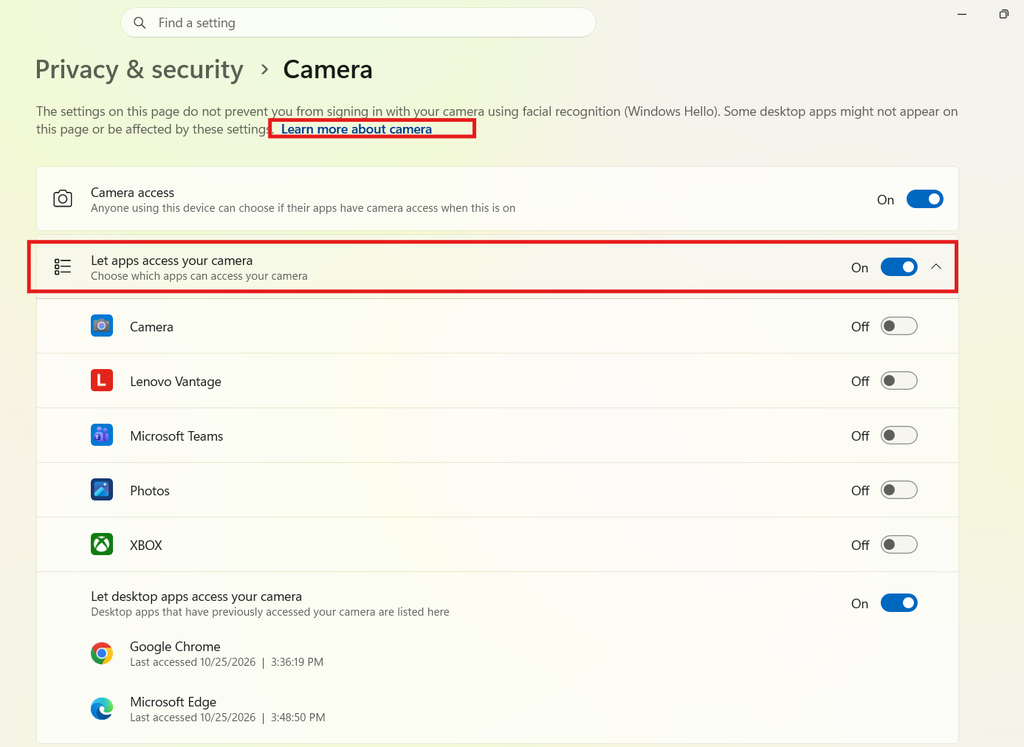Click the Photos app icon

tap(102, 490)
